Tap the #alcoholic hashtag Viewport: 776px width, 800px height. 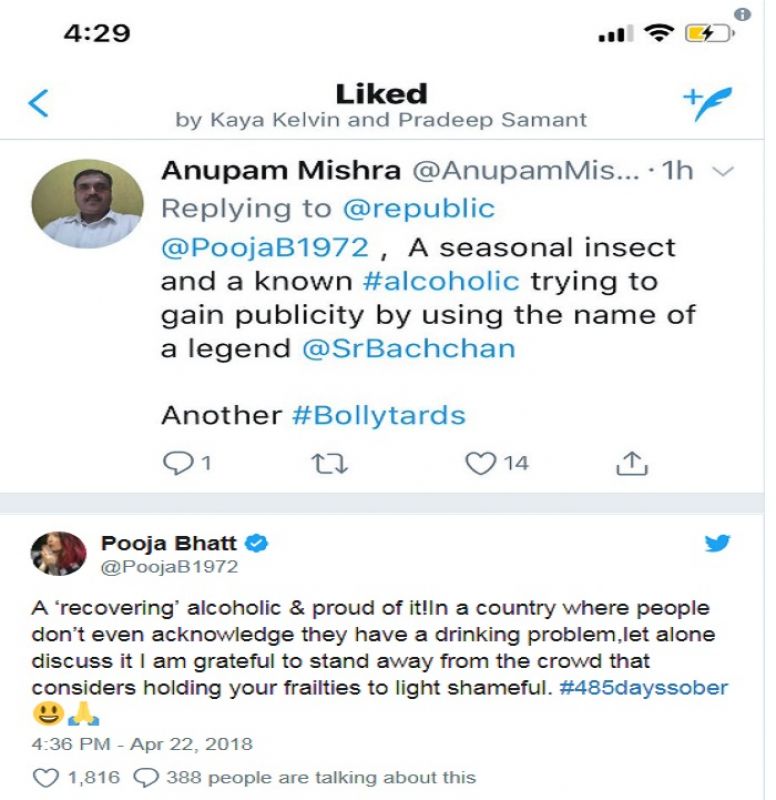pyautogui.click(x=441, y=281)
